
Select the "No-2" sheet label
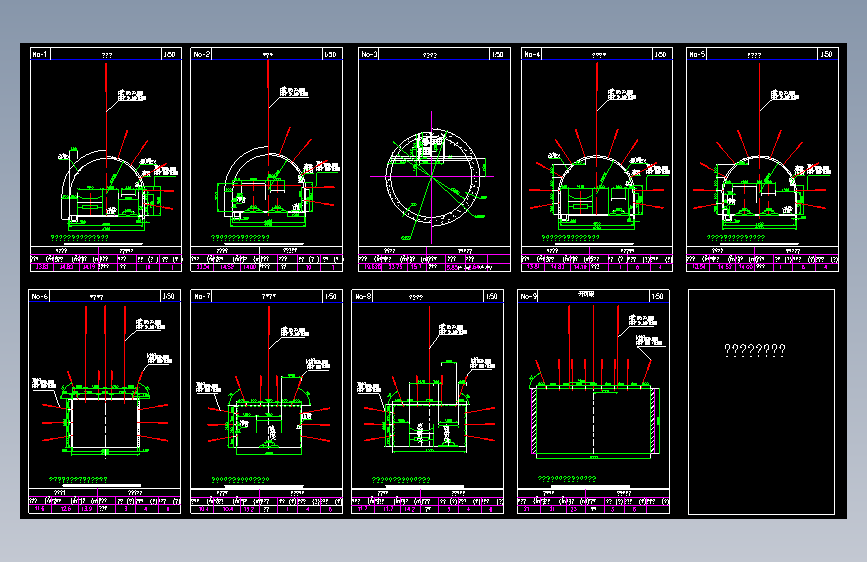point(202,54)
